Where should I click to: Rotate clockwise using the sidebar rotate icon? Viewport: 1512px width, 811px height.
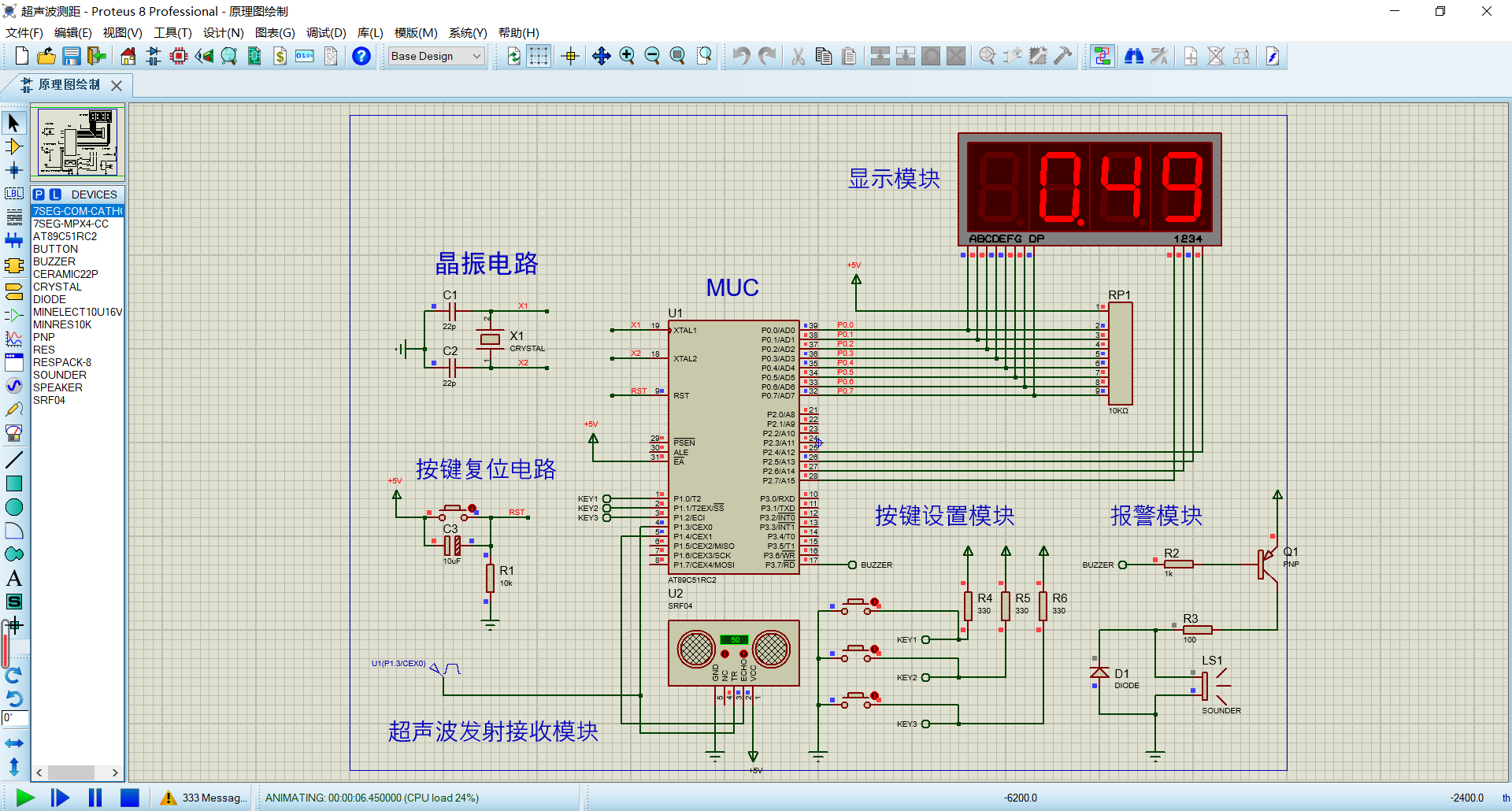click(13, 675)
